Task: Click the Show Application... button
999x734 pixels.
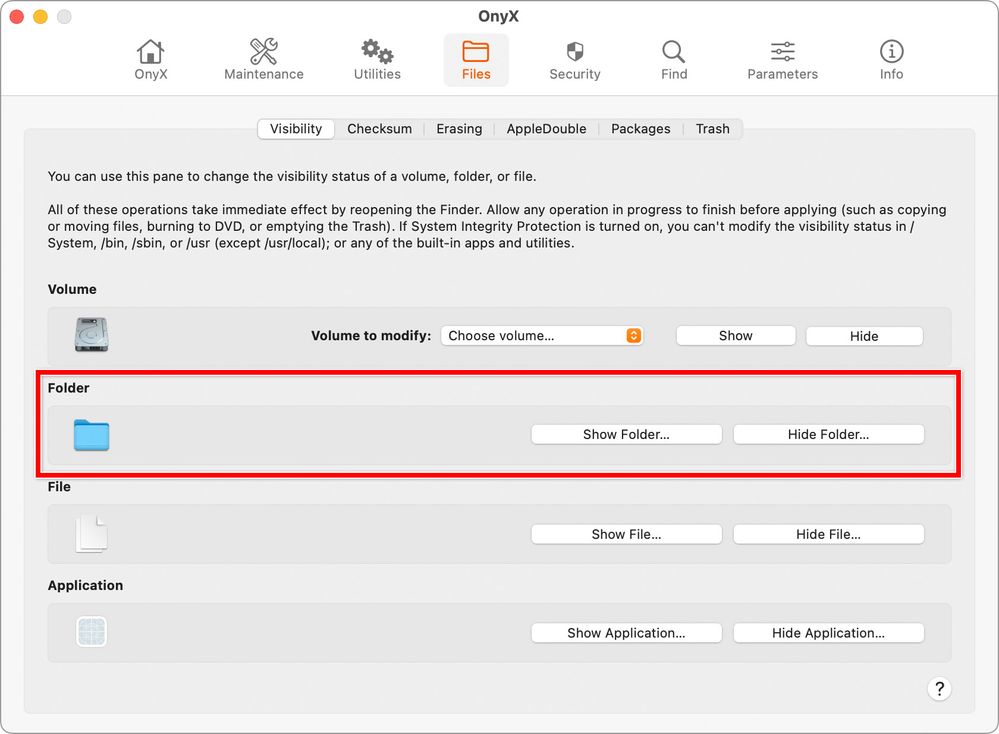Action: tap(626, 633)
